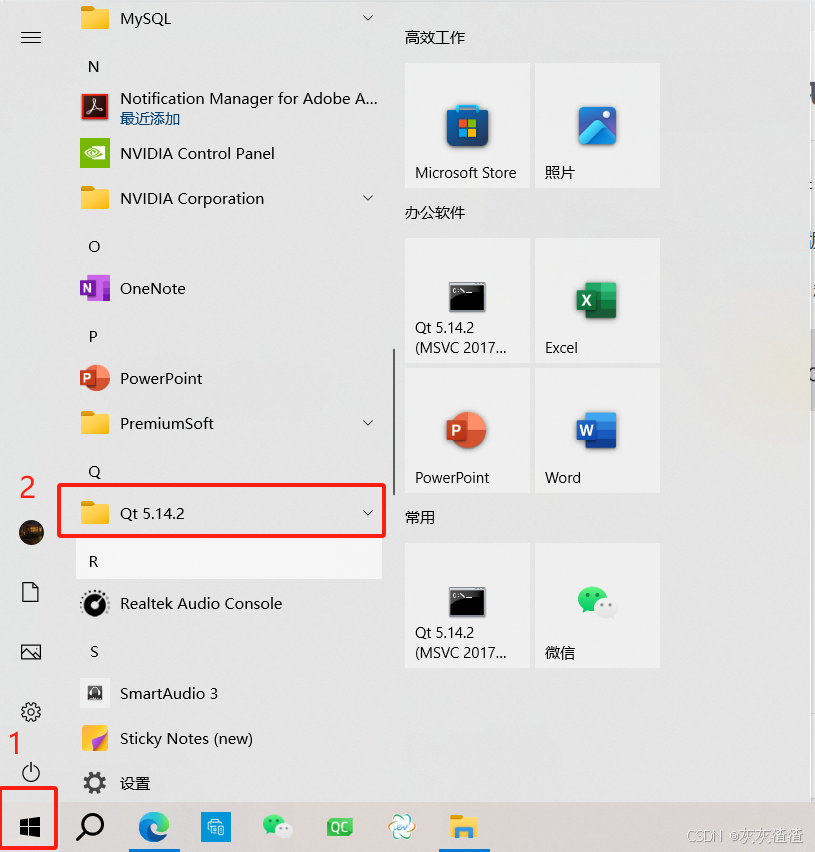Image resolution: width=815 pixels, height=852 pixels.
Task: Launch Qt Creator (QC) from taskbar
Action: tap(340, 827)
